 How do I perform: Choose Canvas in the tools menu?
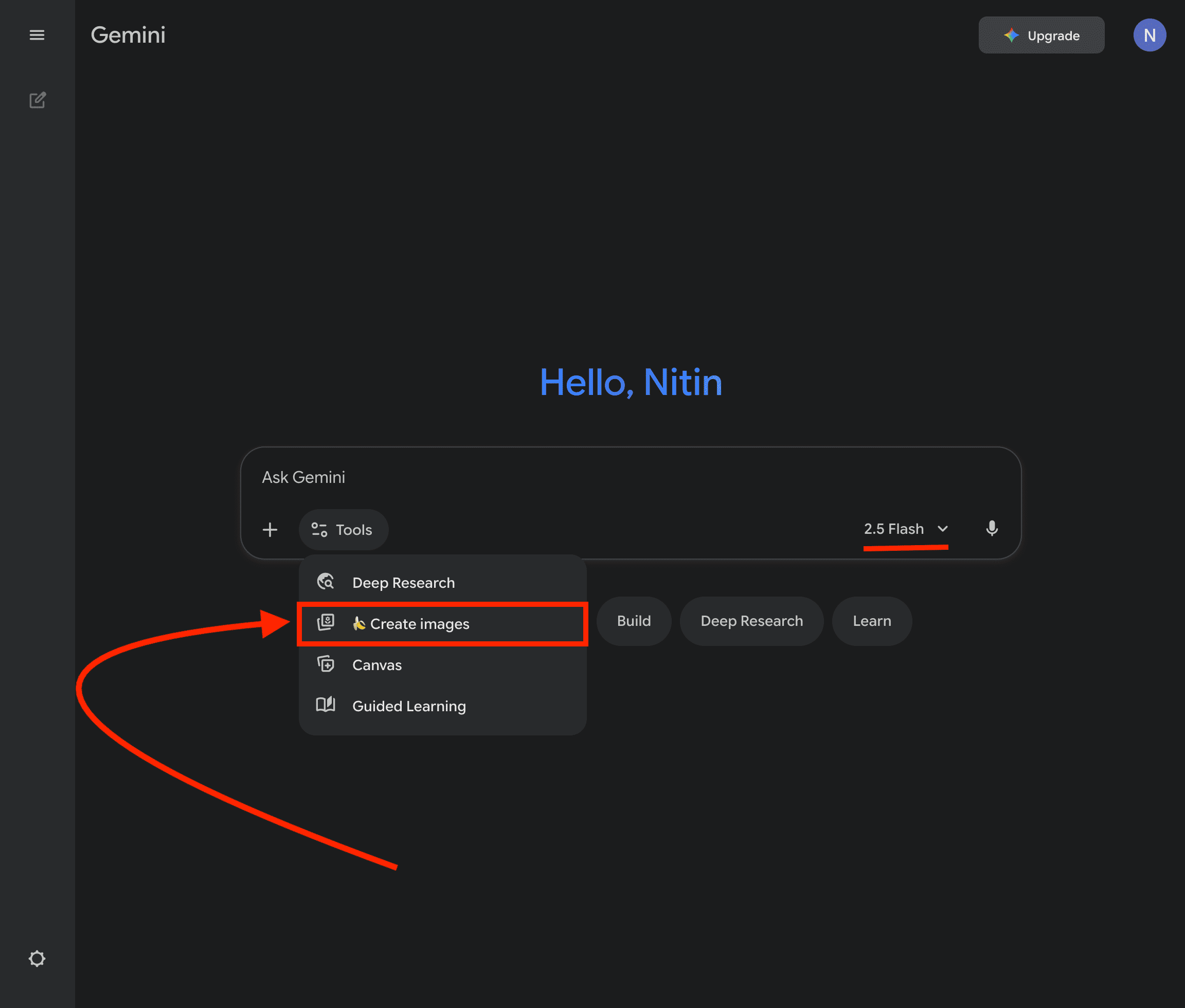point(377,665)
